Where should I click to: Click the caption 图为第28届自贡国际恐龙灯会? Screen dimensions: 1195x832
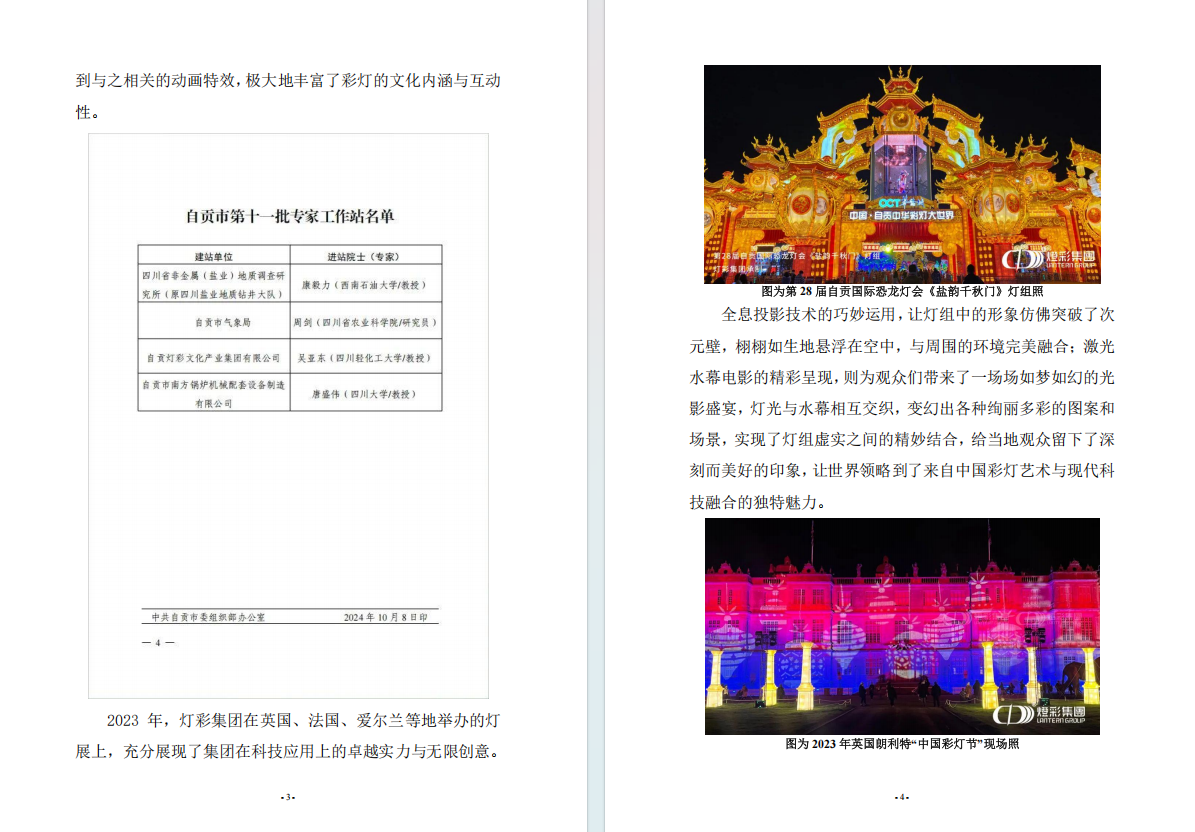tap(901, 291)
